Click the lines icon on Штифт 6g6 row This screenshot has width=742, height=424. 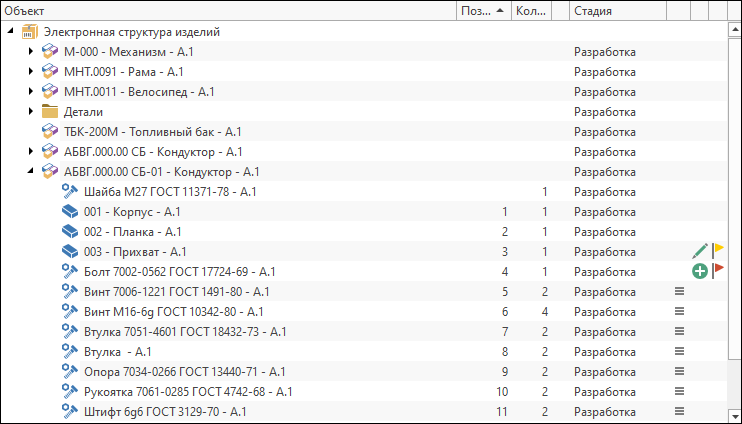[680, 411]
